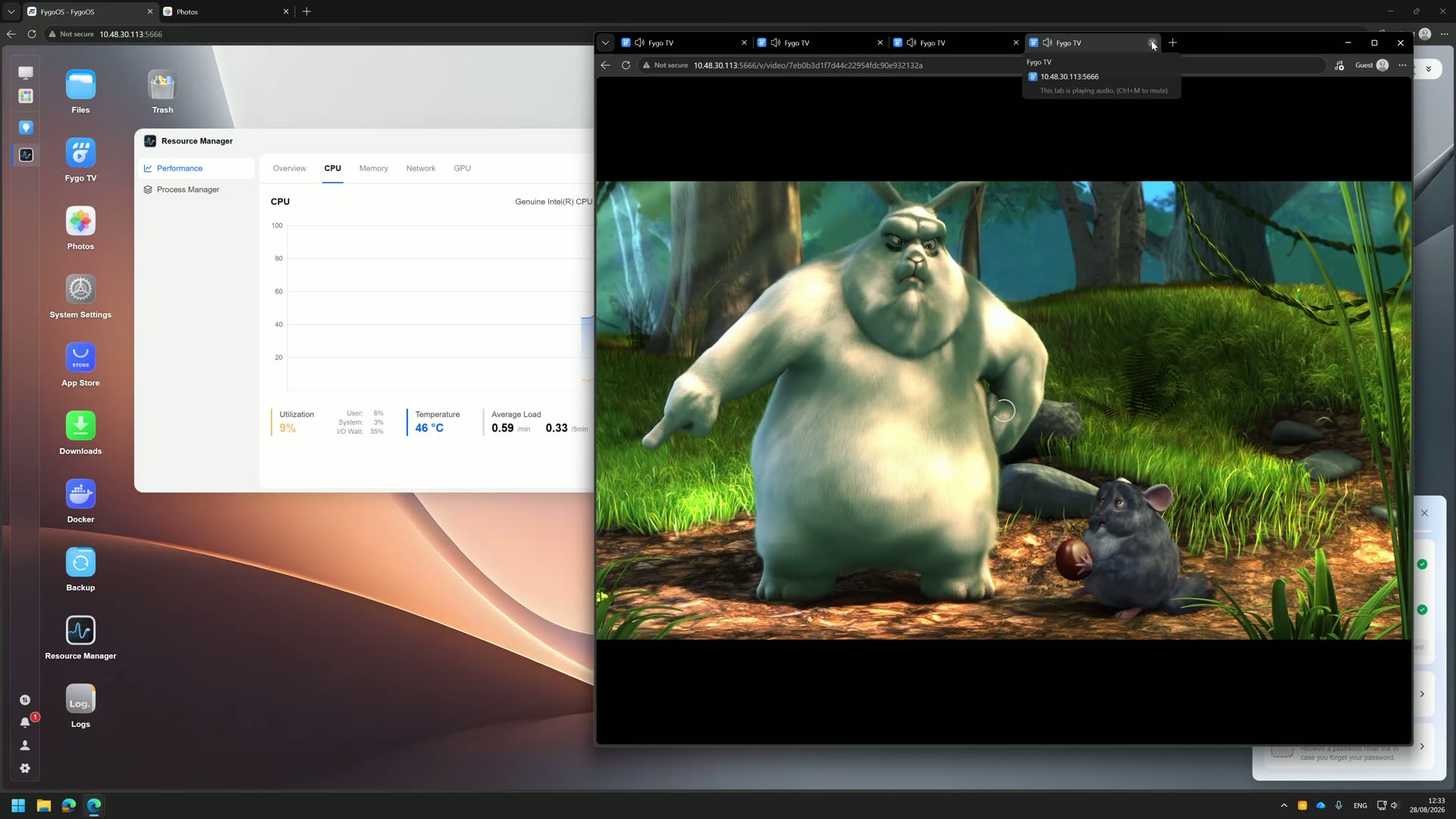Select the active Resource Manager dock icon
The width and height of the screenshot is (1456, 819).
[26, 155]
